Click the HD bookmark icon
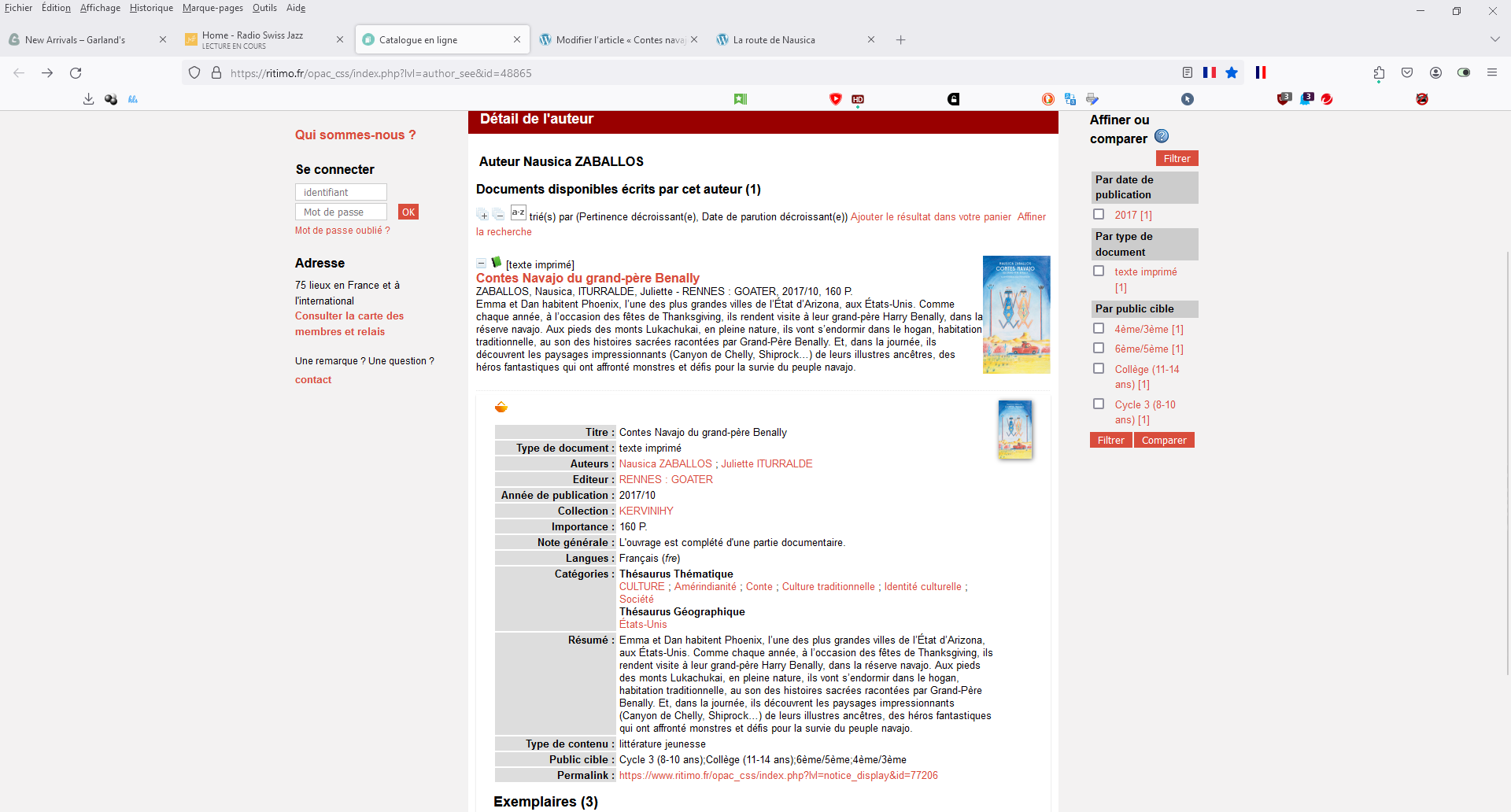The width and height of the screenshot is (1511, 812). click(858, 99)
